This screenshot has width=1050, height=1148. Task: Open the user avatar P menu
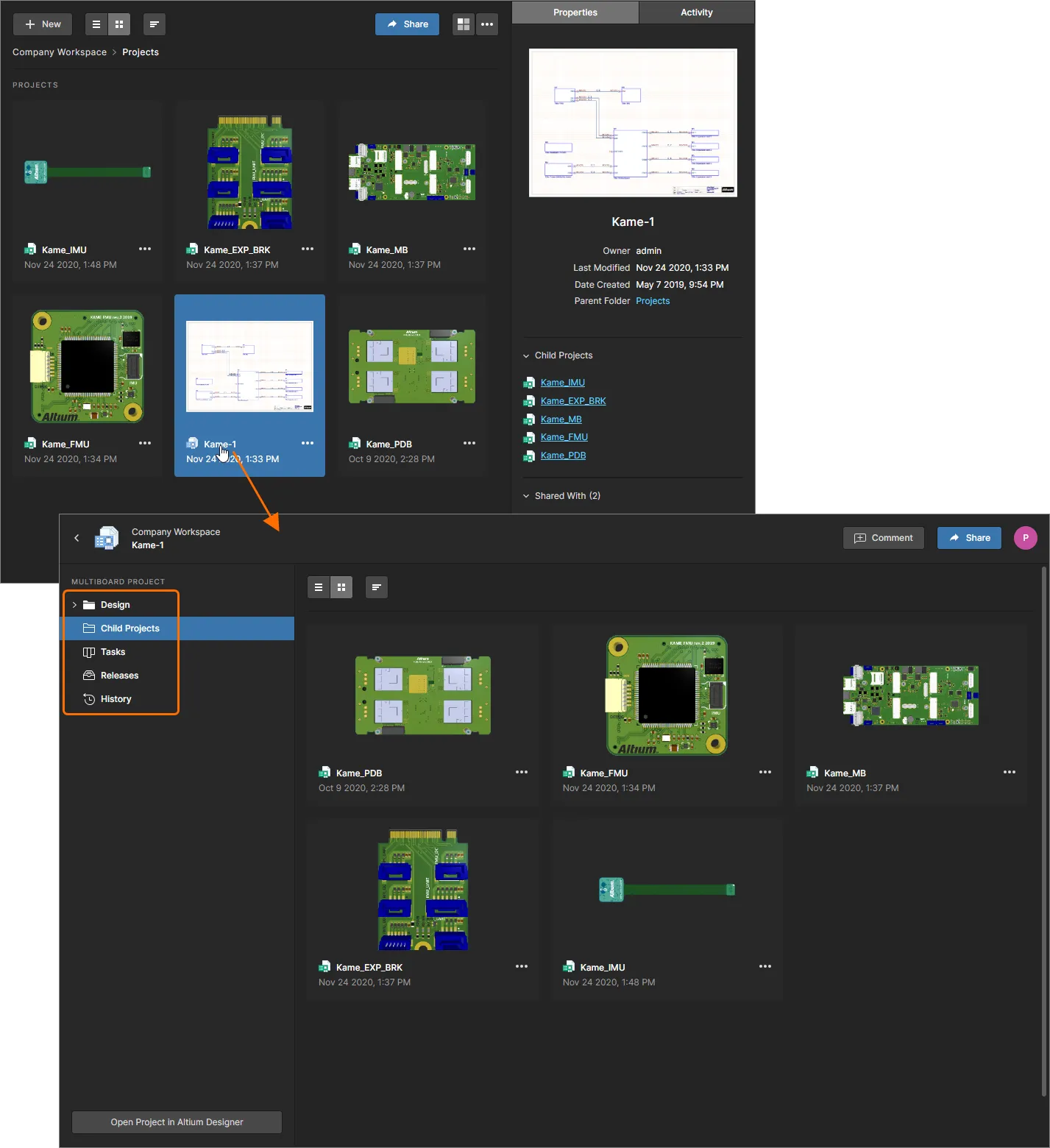[1026, 538]
